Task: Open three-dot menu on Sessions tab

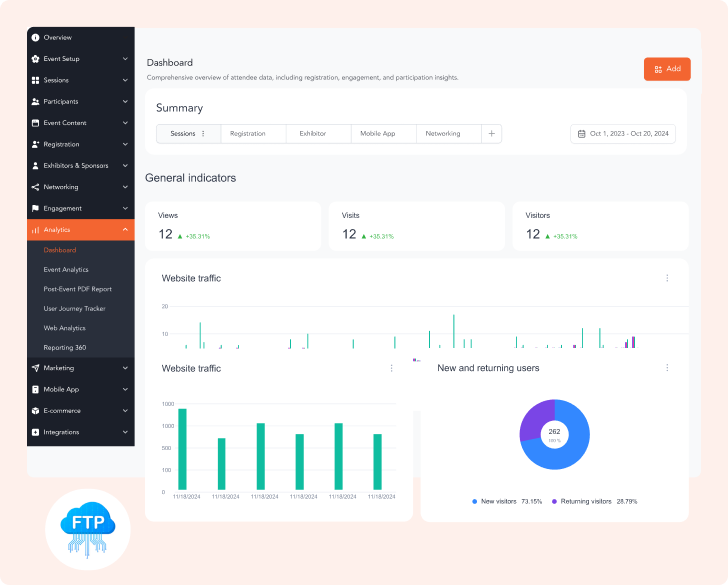Action: click(x=204, y=133)
